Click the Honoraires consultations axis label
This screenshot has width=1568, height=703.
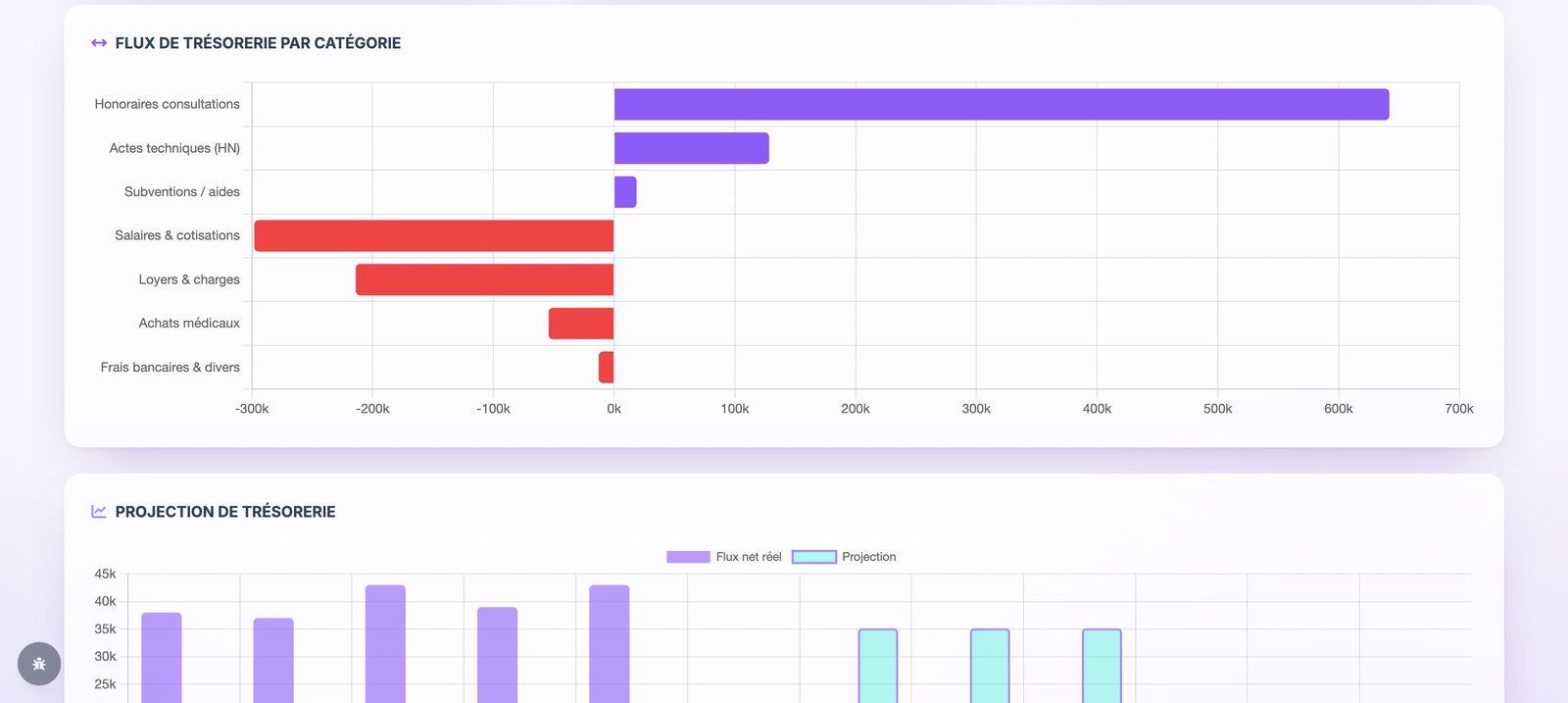tap(167, 104)
